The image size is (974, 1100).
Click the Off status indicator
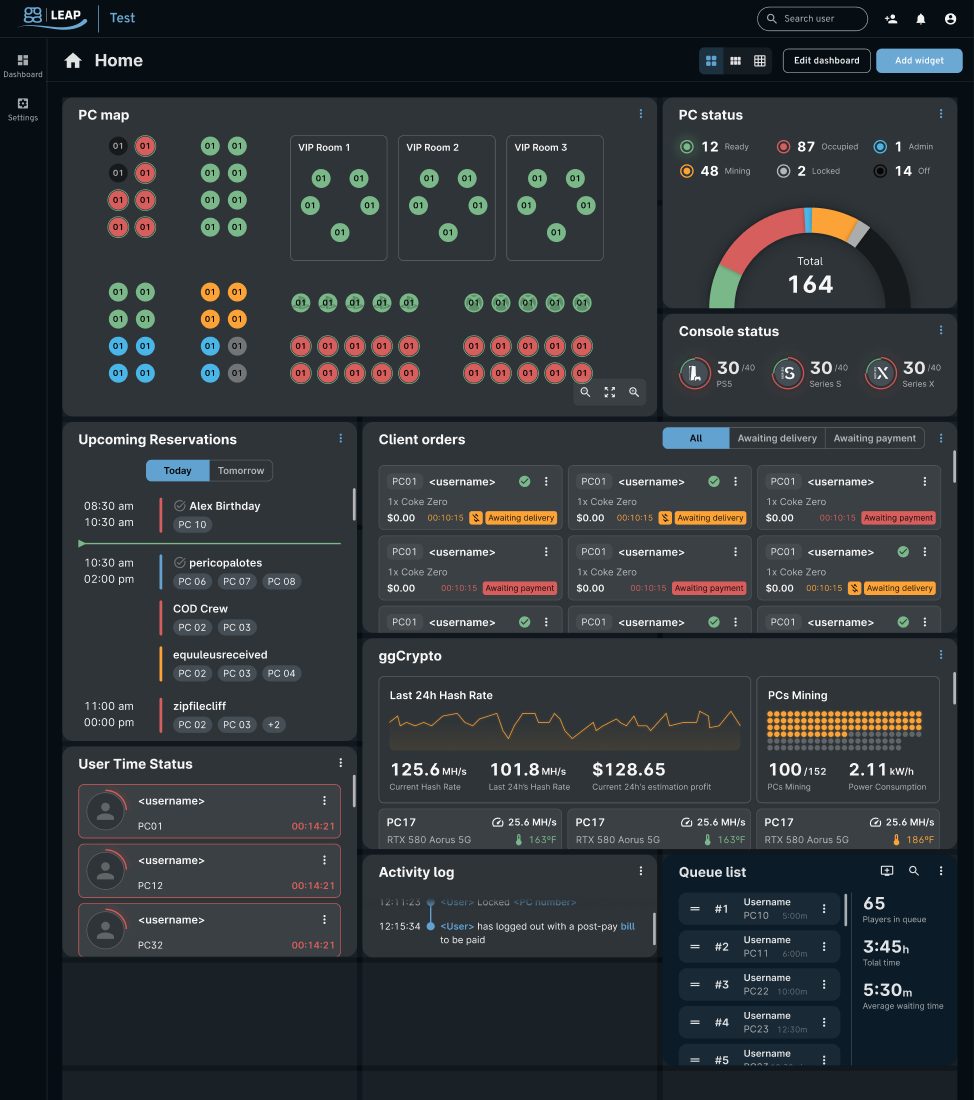click(x=880, y=171)
